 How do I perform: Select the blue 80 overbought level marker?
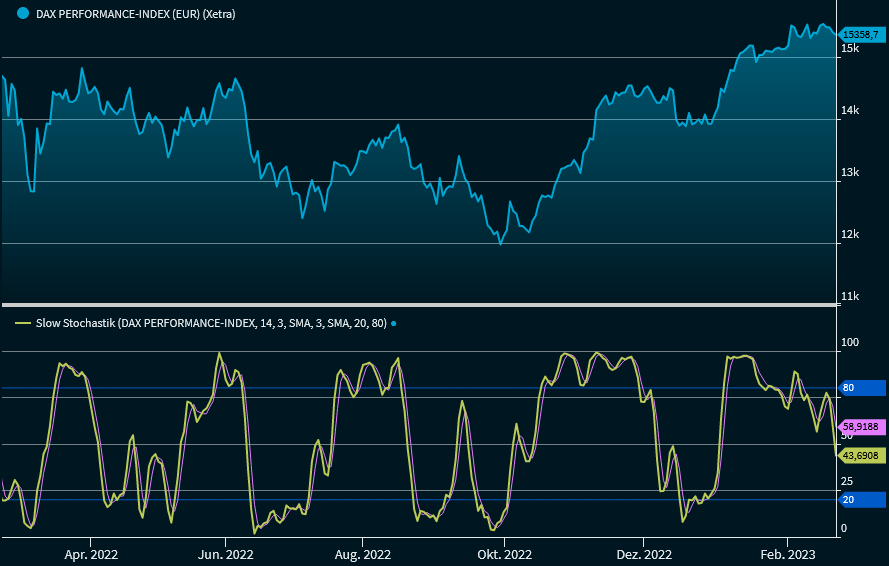coord(860,388)
